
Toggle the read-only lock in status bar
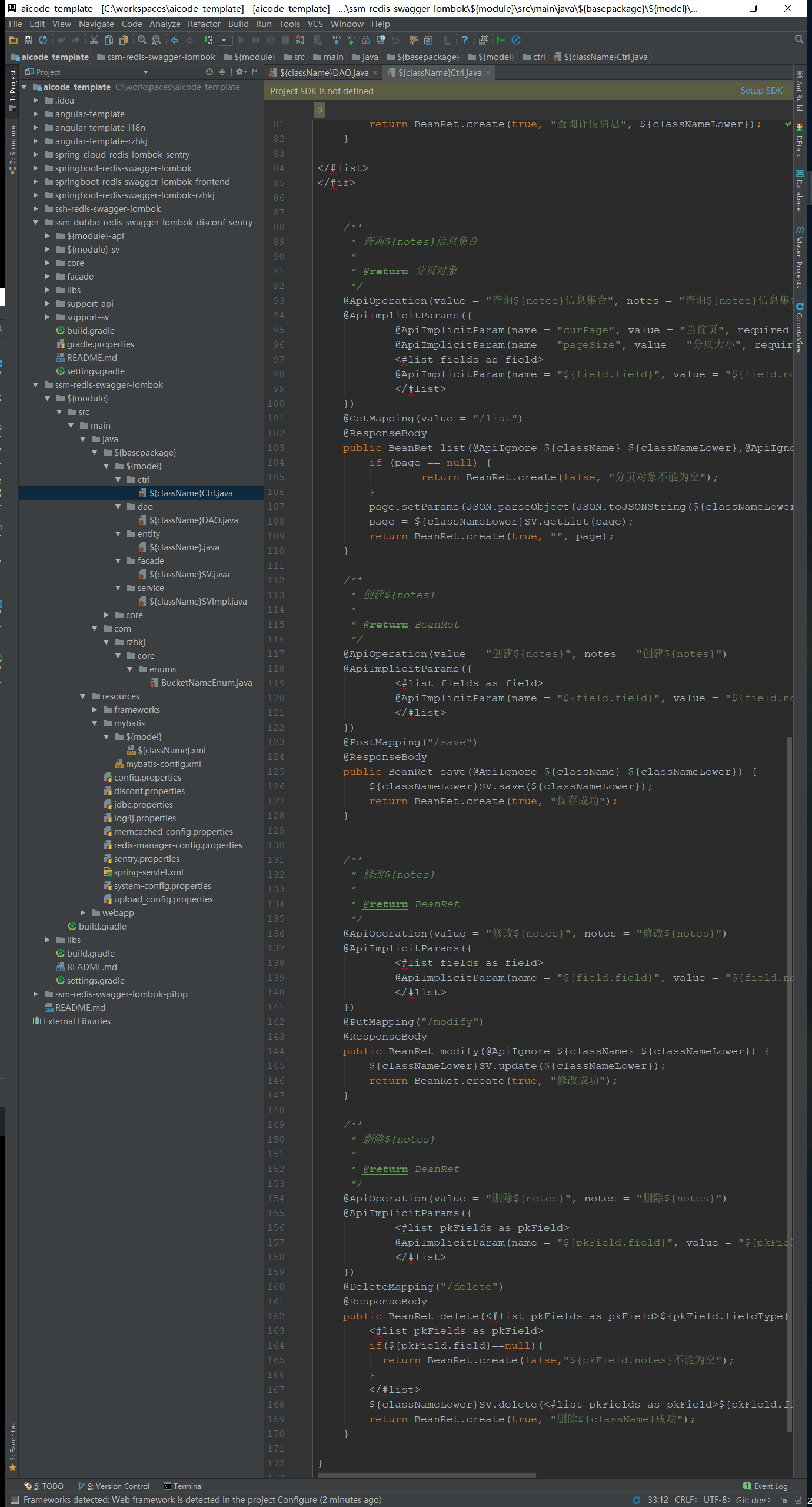784,1500
